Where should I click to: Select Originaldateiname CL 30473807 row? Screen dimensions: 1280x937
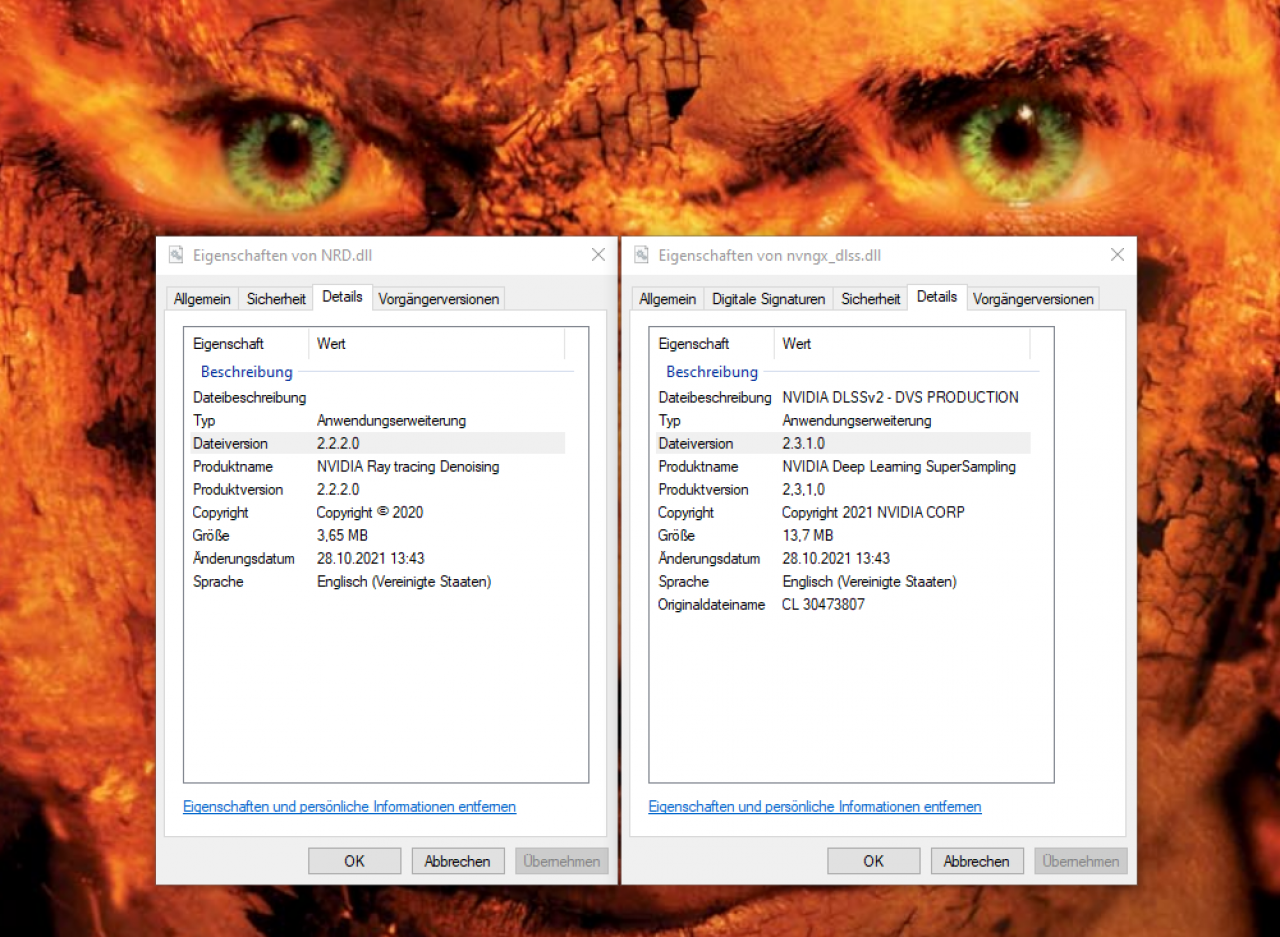click(843, 604)
